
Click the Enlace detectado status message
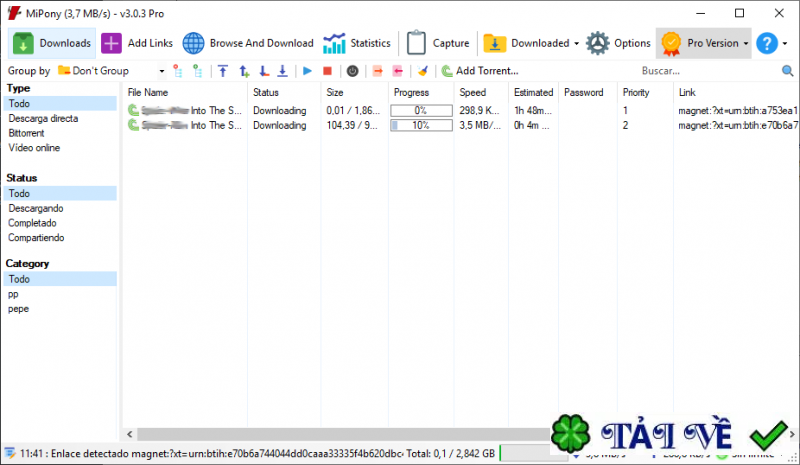coord(211,453)
